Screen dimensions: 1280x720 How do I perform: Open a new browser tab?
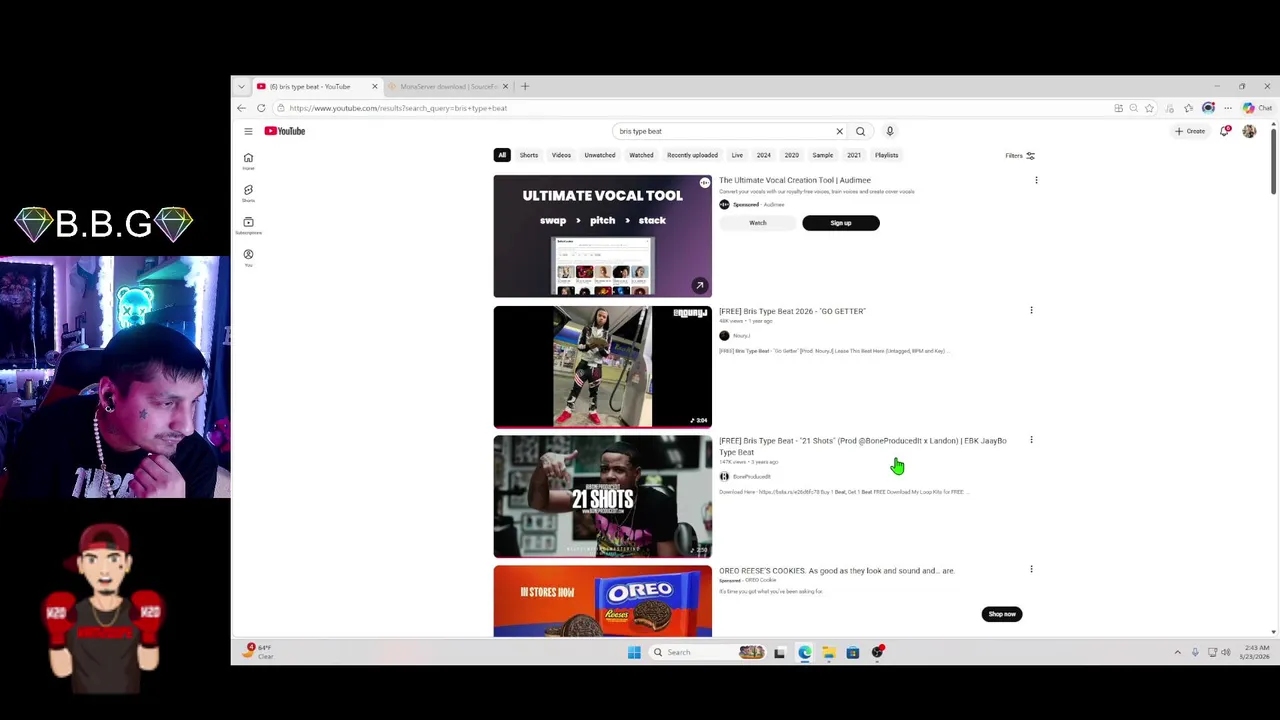[525, 86]
